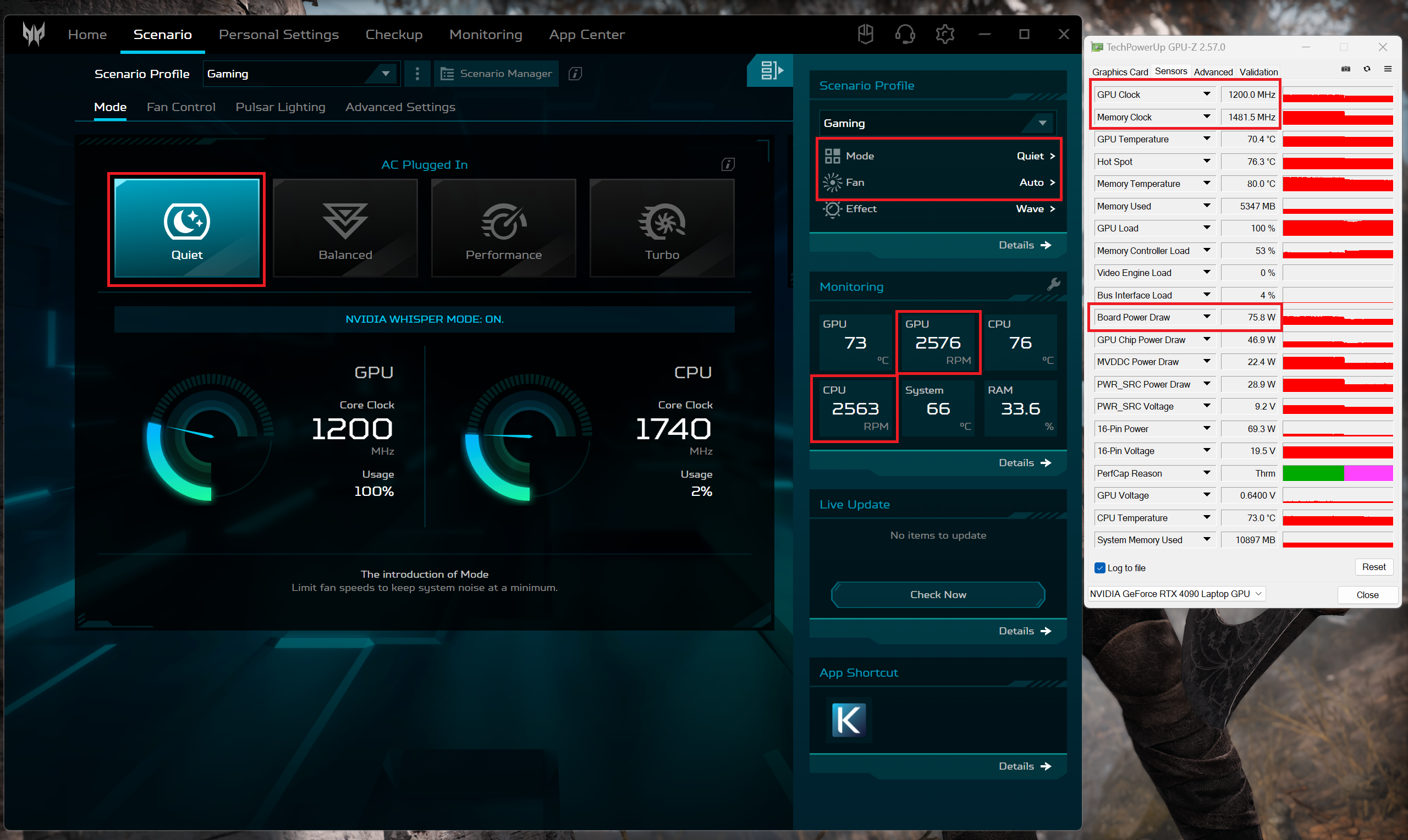Click GPU fan 2576 RPM tile
The image size is (1408, 840).
tap(938, 342)
